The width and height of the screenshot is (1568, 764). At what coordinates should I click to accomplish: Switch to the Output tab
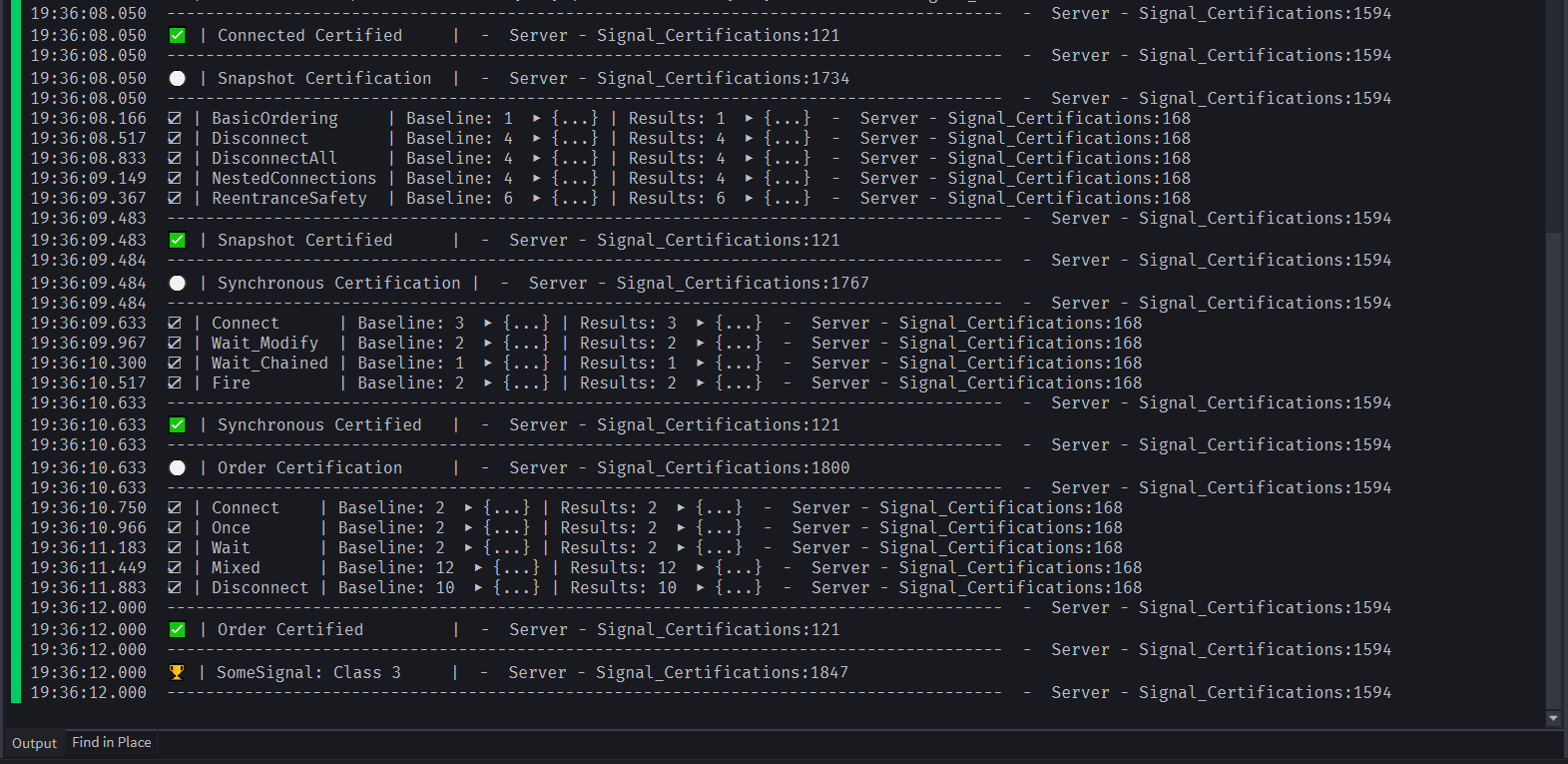tap(35, 743)
